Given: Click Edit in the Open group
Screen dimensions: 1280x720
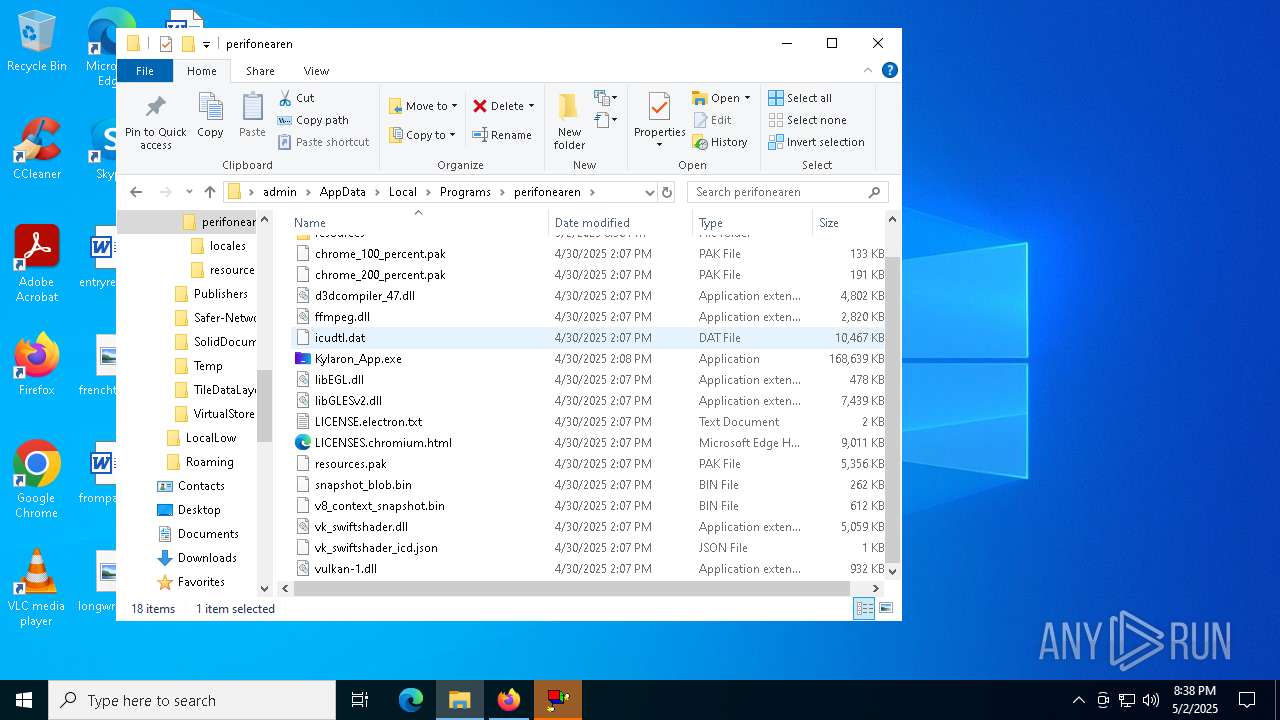Looking at the screenshot, I should tap(713, 120).
